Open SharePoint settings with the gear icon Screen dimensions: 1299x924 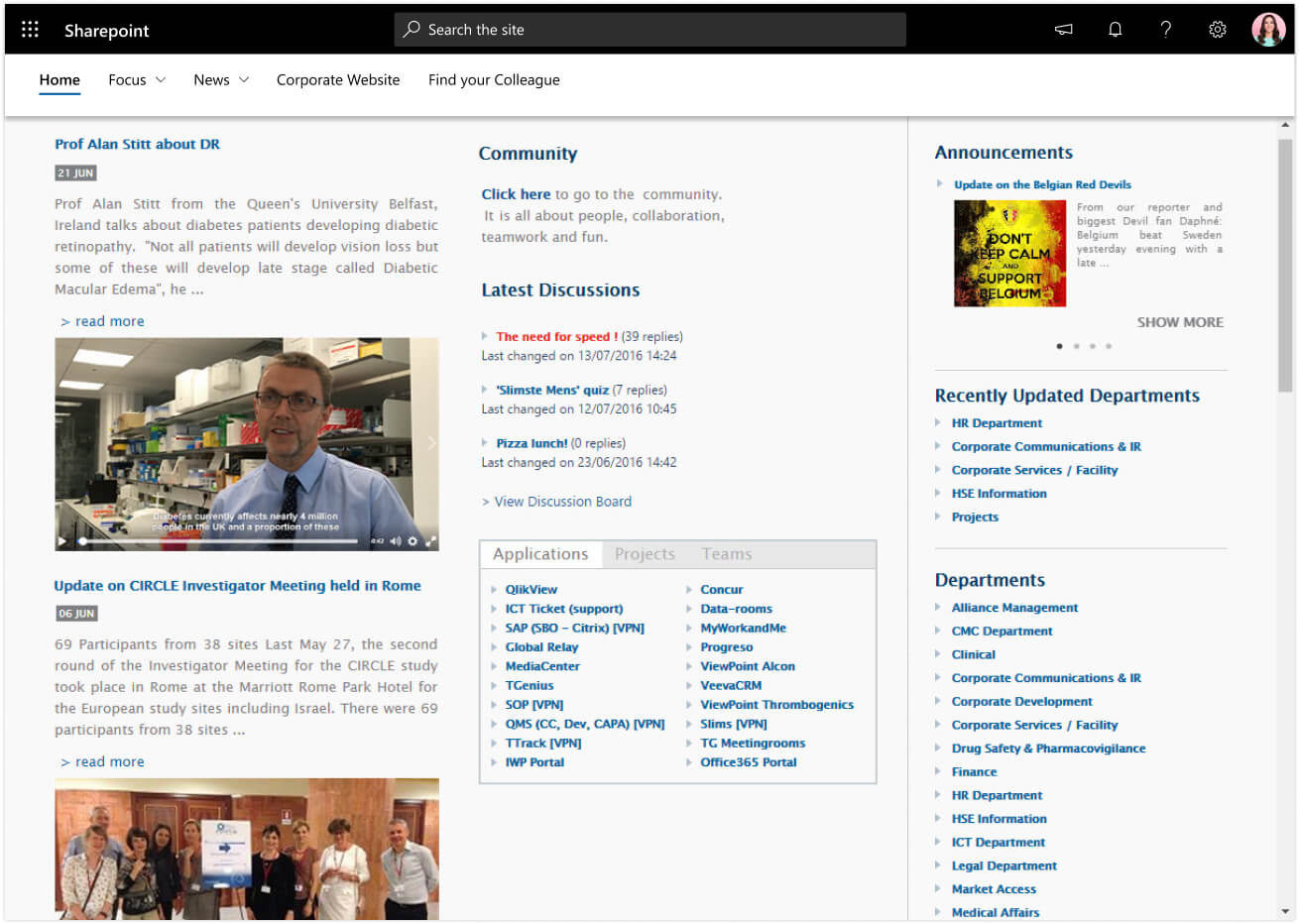[x=1218, y=30]
